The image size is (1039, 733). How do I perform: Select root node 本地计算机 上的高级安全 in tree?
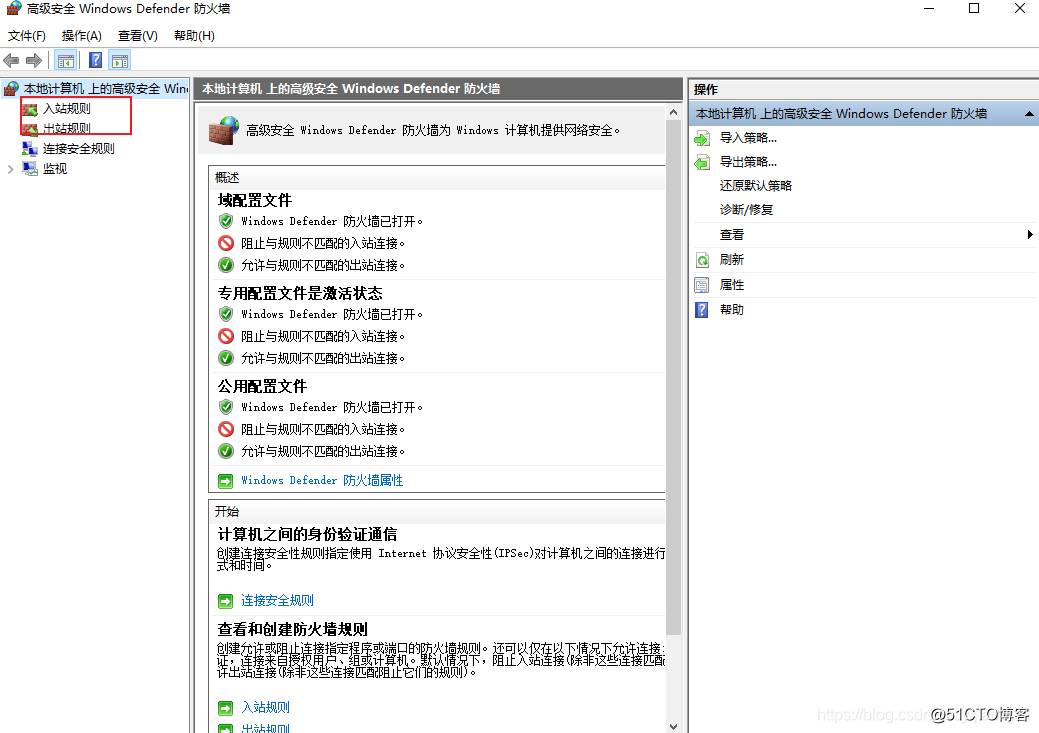click(106, 89)
